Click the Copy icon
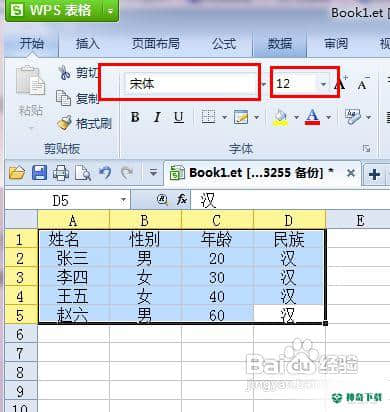The height and width of the screenshot is (412, 390). 63,98
